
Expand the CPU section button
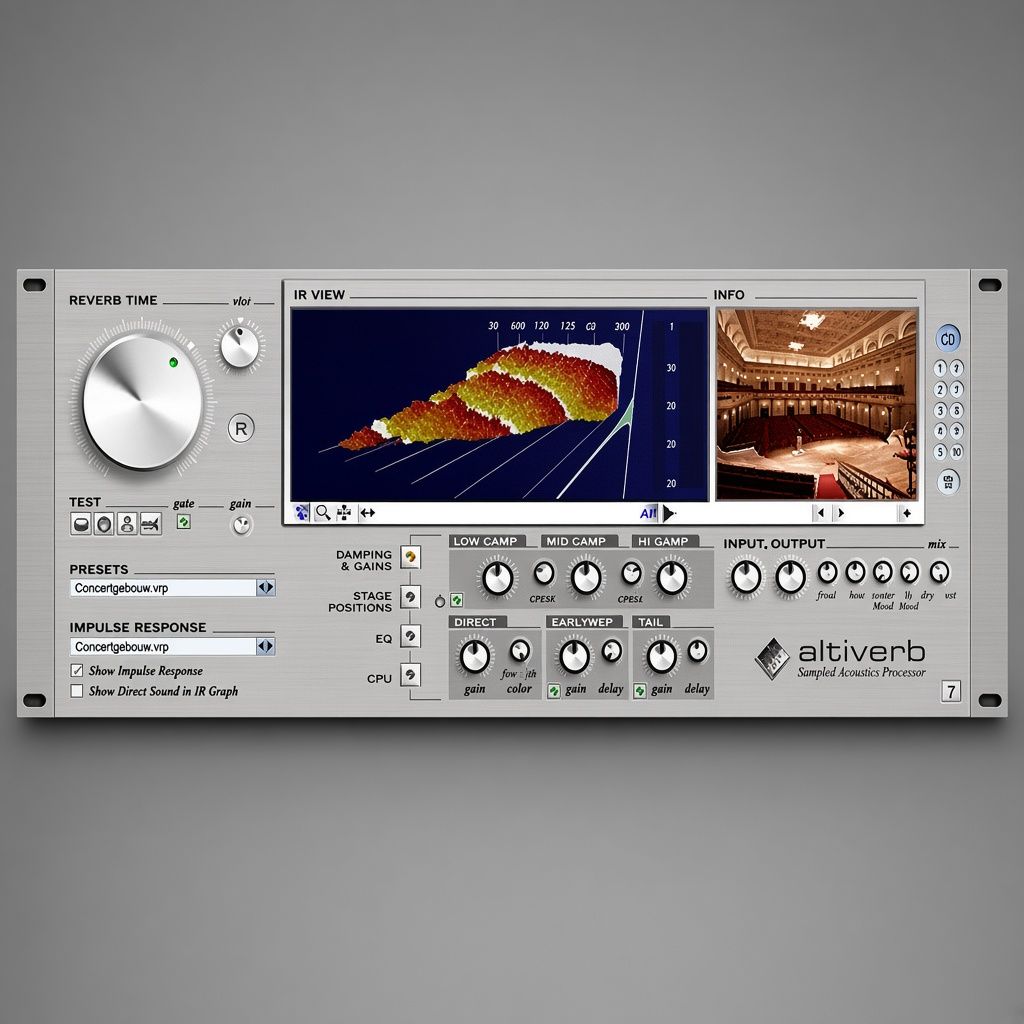coord(410,675)
